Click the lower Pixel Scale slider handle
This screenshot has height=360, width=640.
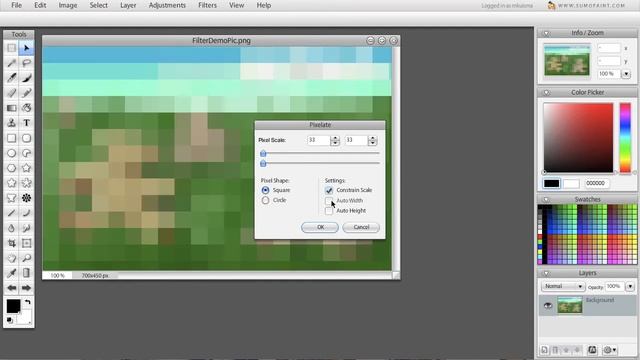(x=263, y=163)
